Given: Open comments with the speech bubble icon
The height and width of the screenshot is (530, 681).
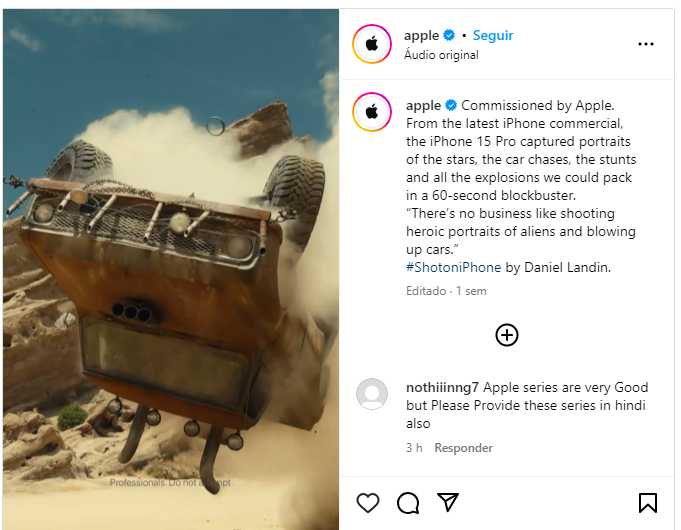Looking at the screenshot, I should (x=408, y=503).
